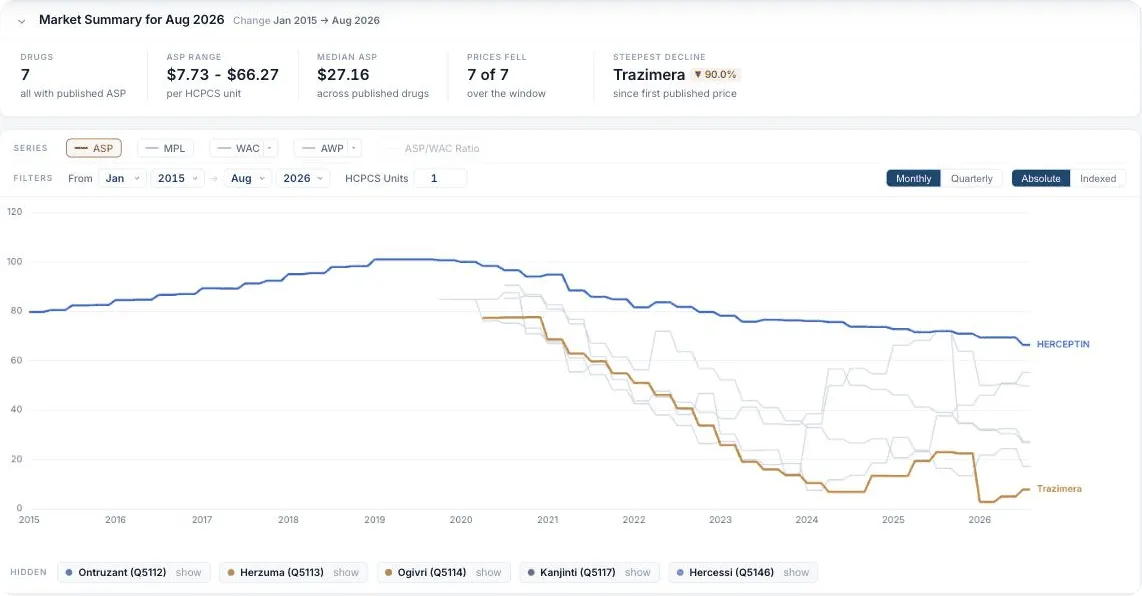This screenshot has height=596, width=1142.
Task: Click the HERCEPTIN line label
Action: pos(1063,344)
